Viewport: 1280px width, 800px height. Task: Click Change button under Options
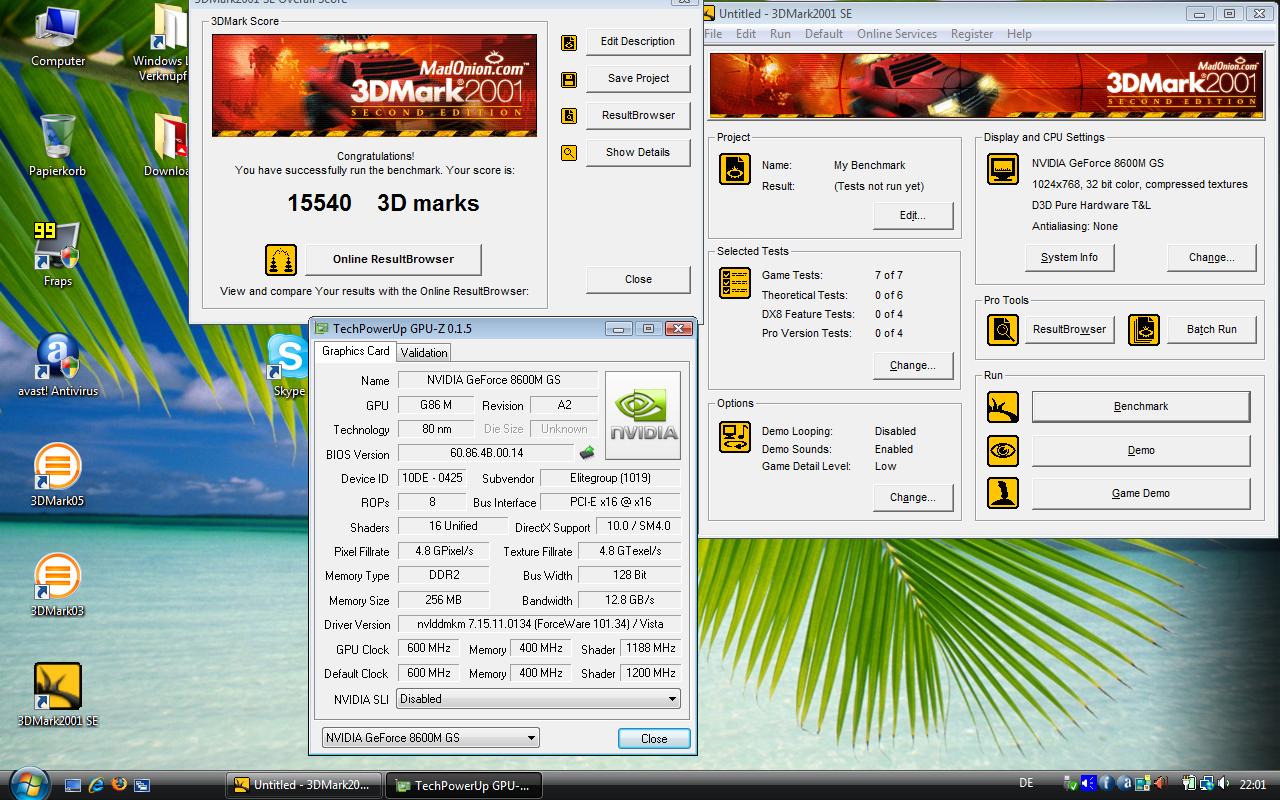tap(912, 498)
